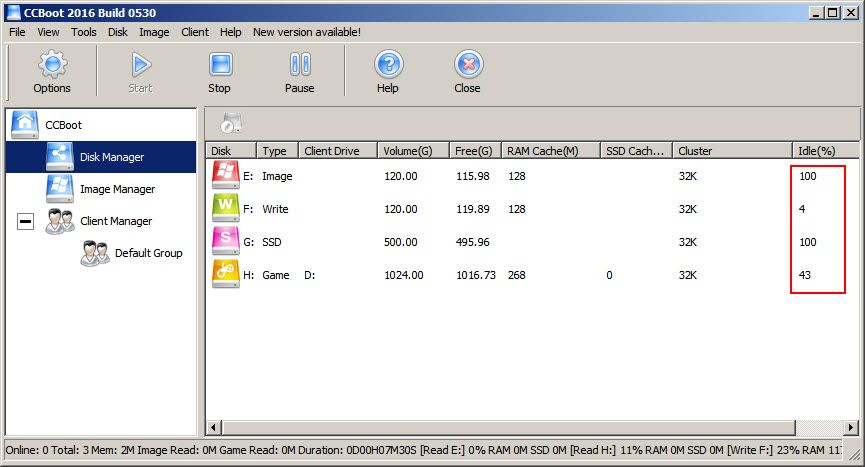Select the red E: image disk icon

(x=225, y=175)
